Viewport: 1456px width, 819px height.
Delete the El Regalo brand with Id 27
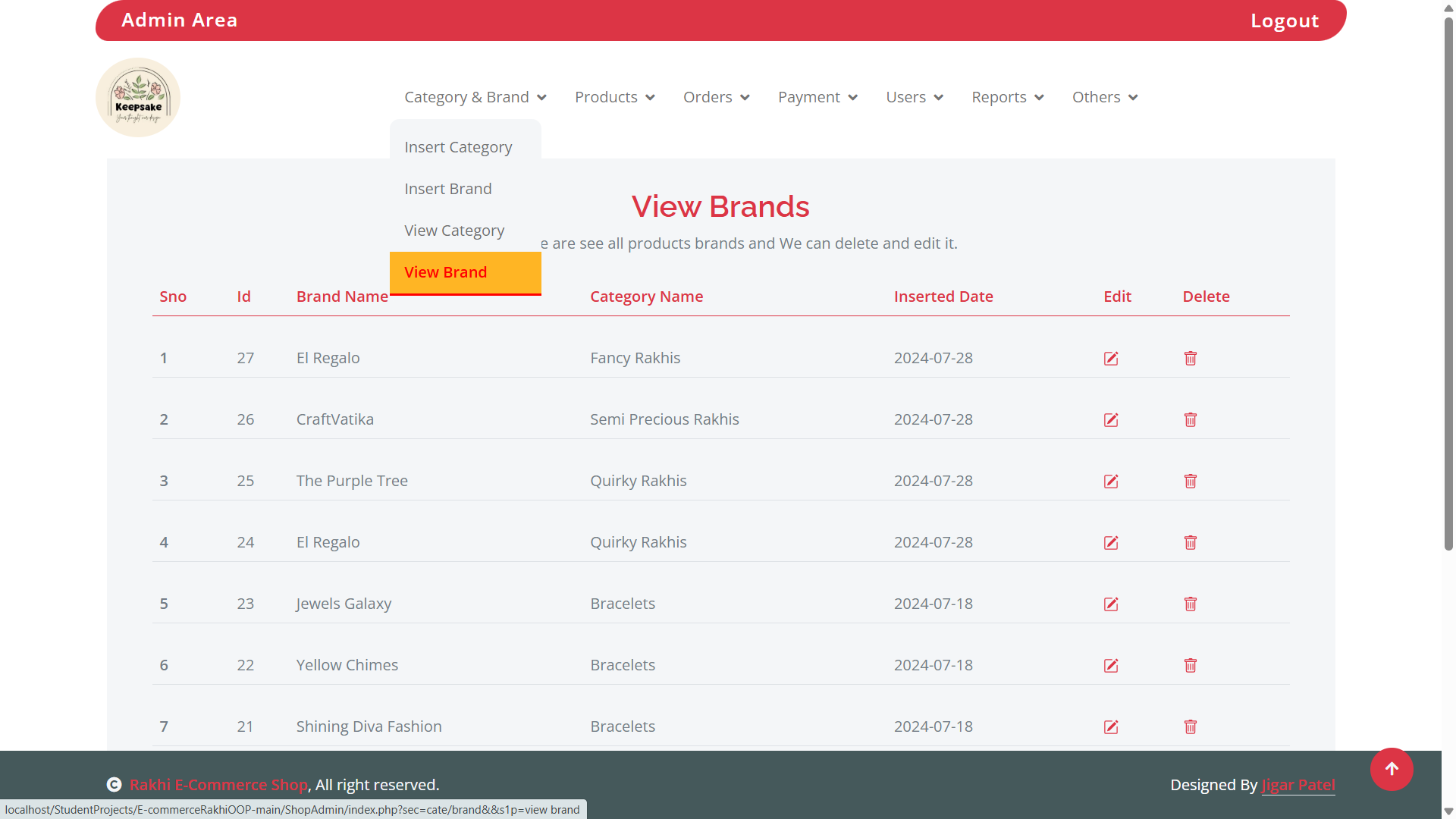click(1191, 359)
